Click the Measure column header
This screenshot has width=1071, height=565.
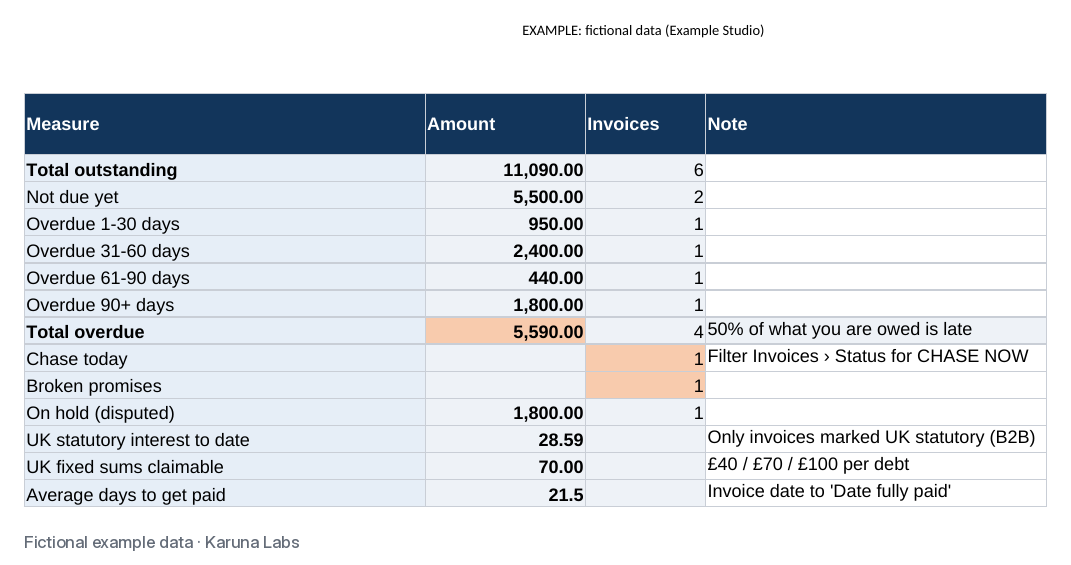(225, 124)
